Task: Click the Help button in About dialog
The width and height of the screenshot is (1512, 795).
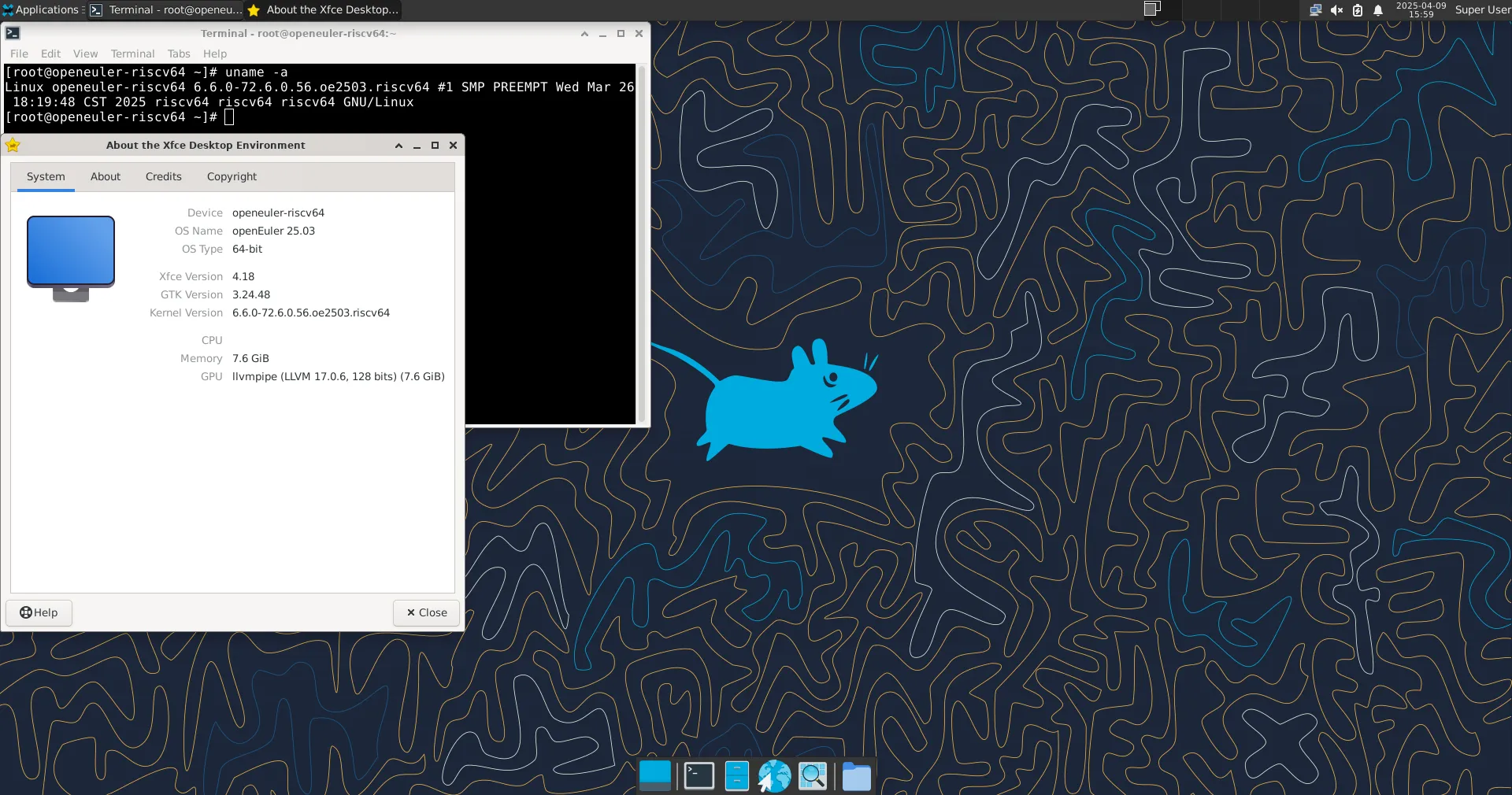Action: pyautogui.click(x=39, y=612)
